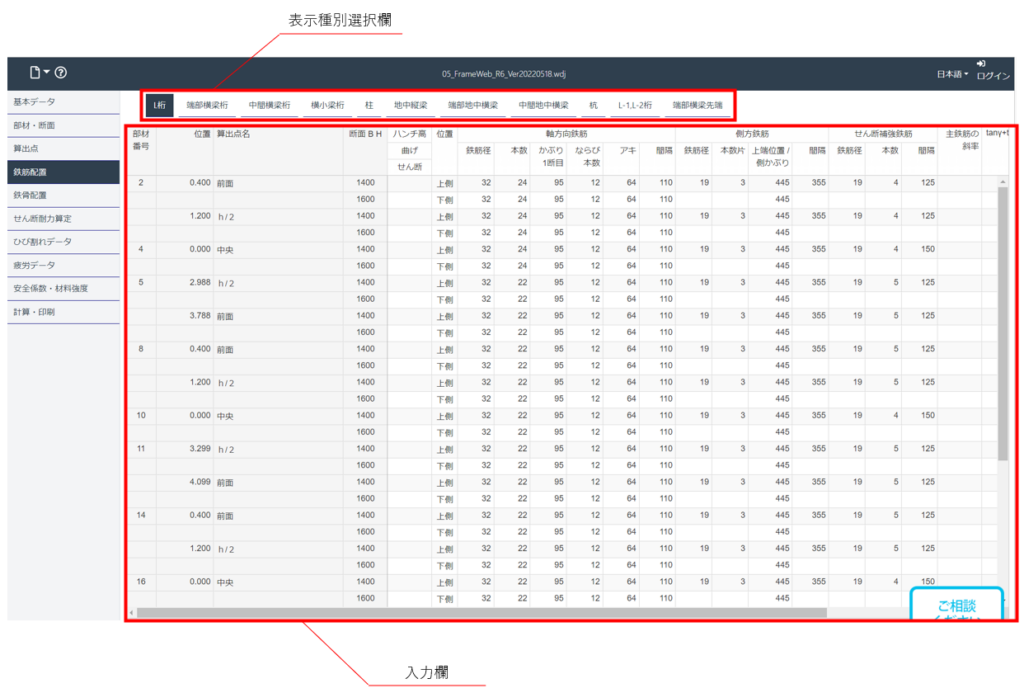
Task: Switch to the 端部横梁先端 tab
Action: [697, 105]
